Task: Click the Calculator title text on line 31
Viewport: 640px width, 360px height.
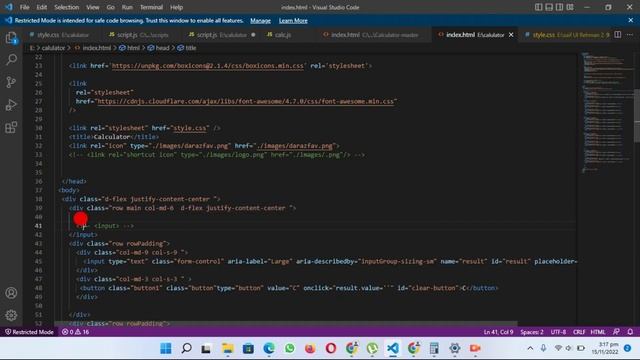Action: pos(111,137)
